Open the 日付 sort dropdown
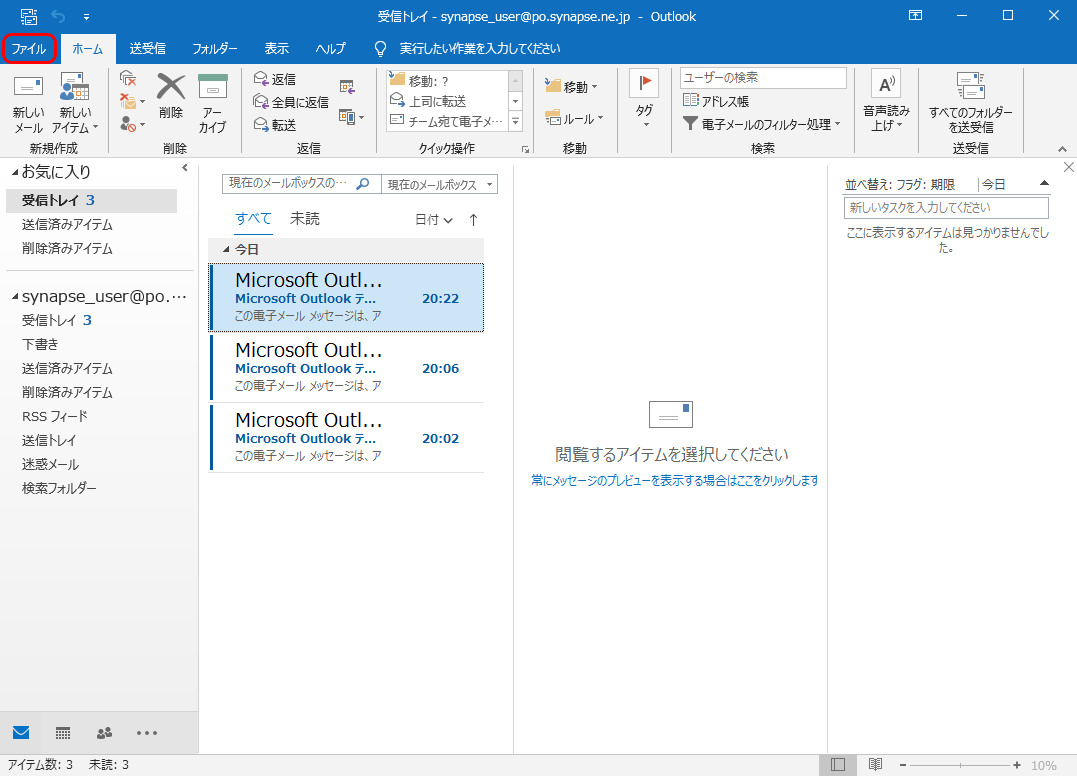This screenshot has height=776, width=1077. pos(434,220)
